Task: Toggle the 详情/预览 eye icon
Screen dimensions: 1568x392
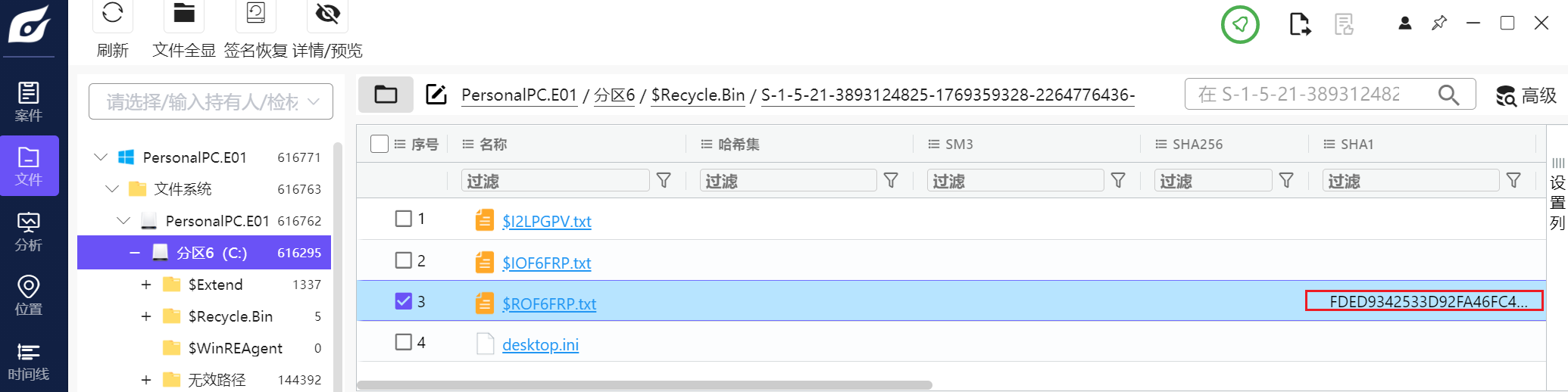Action: (x=327, y=14)
